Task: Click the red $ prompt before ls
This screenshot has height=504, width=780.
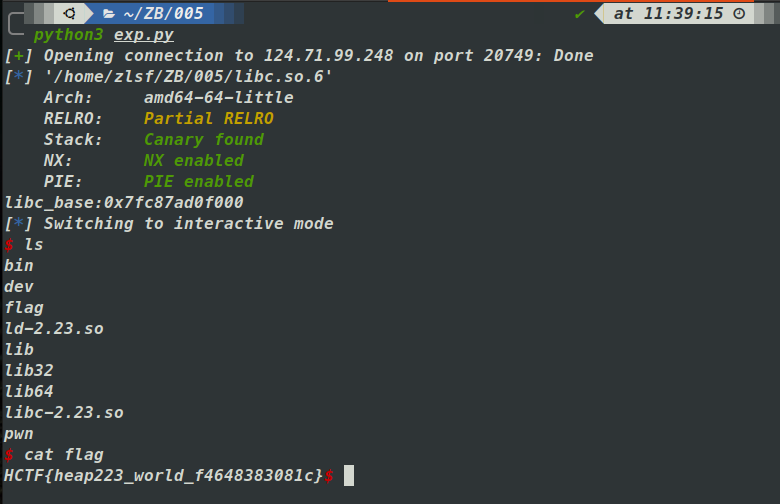Action: 9,244
